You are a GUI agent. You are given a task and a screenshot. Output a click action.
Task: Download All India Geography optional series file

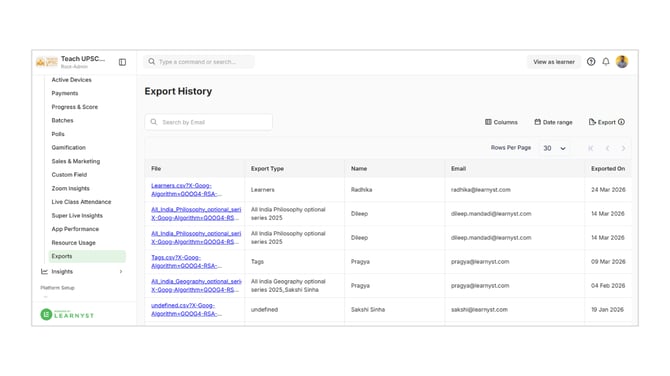196,285
